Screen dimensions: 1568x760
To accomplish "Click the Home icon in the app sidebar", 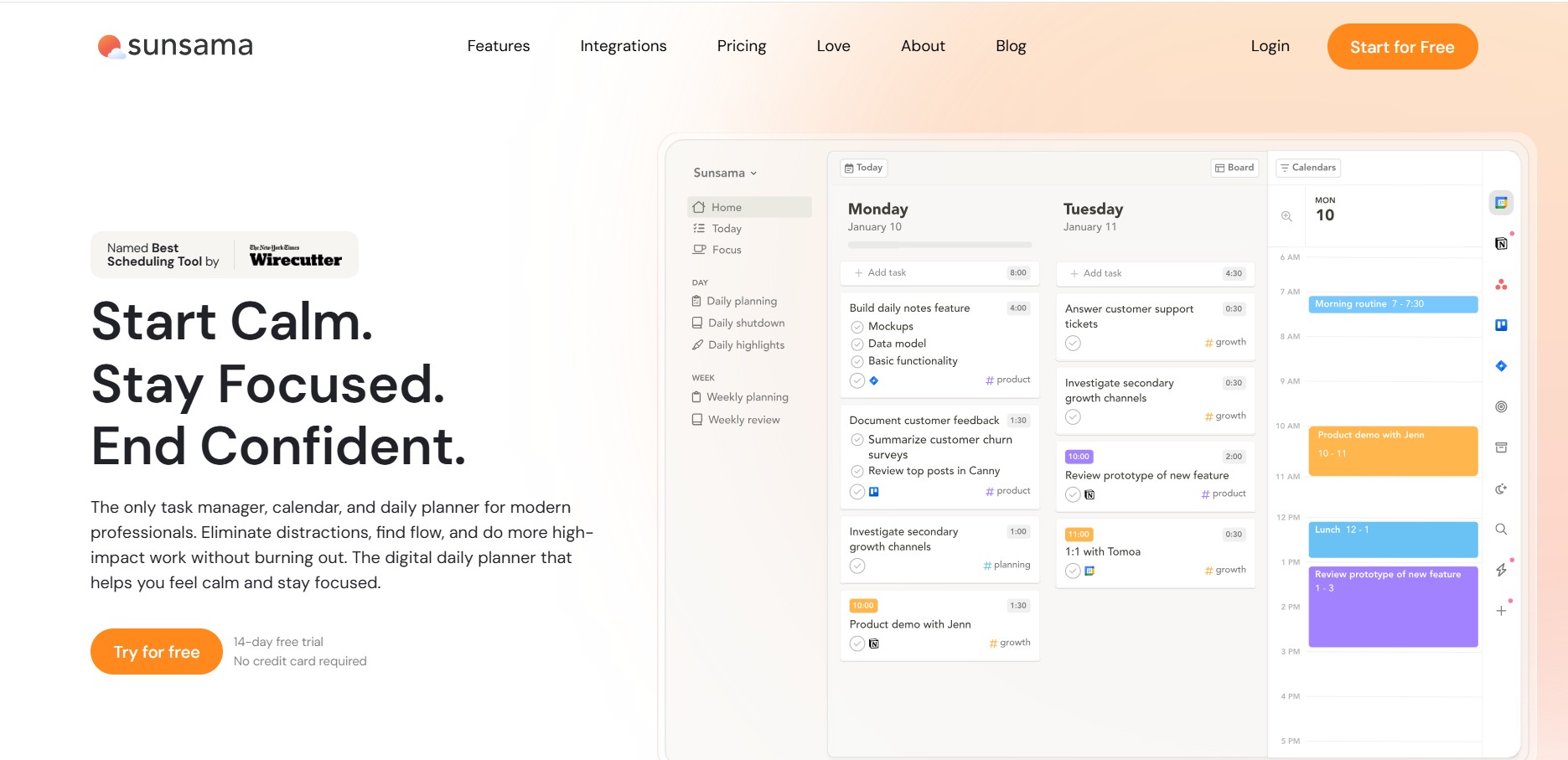I will pos(699,207).
